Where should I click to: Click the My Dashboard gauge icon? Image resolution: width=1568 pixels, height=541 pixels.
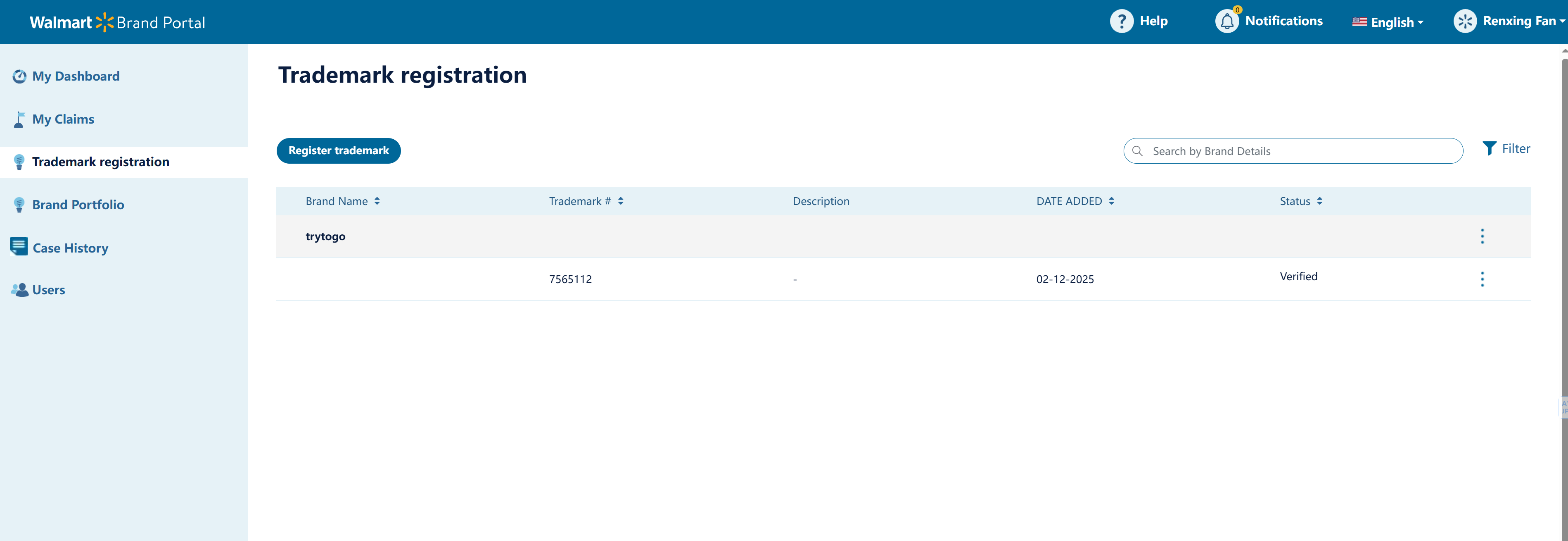click(19, 76)
